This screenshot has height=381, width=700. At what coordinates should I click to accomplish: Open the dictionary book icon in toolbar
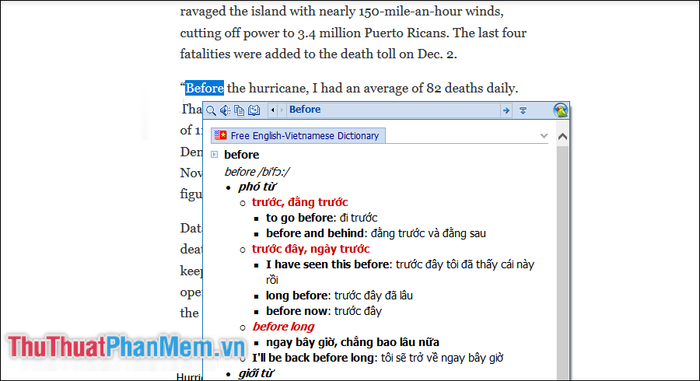254,110
